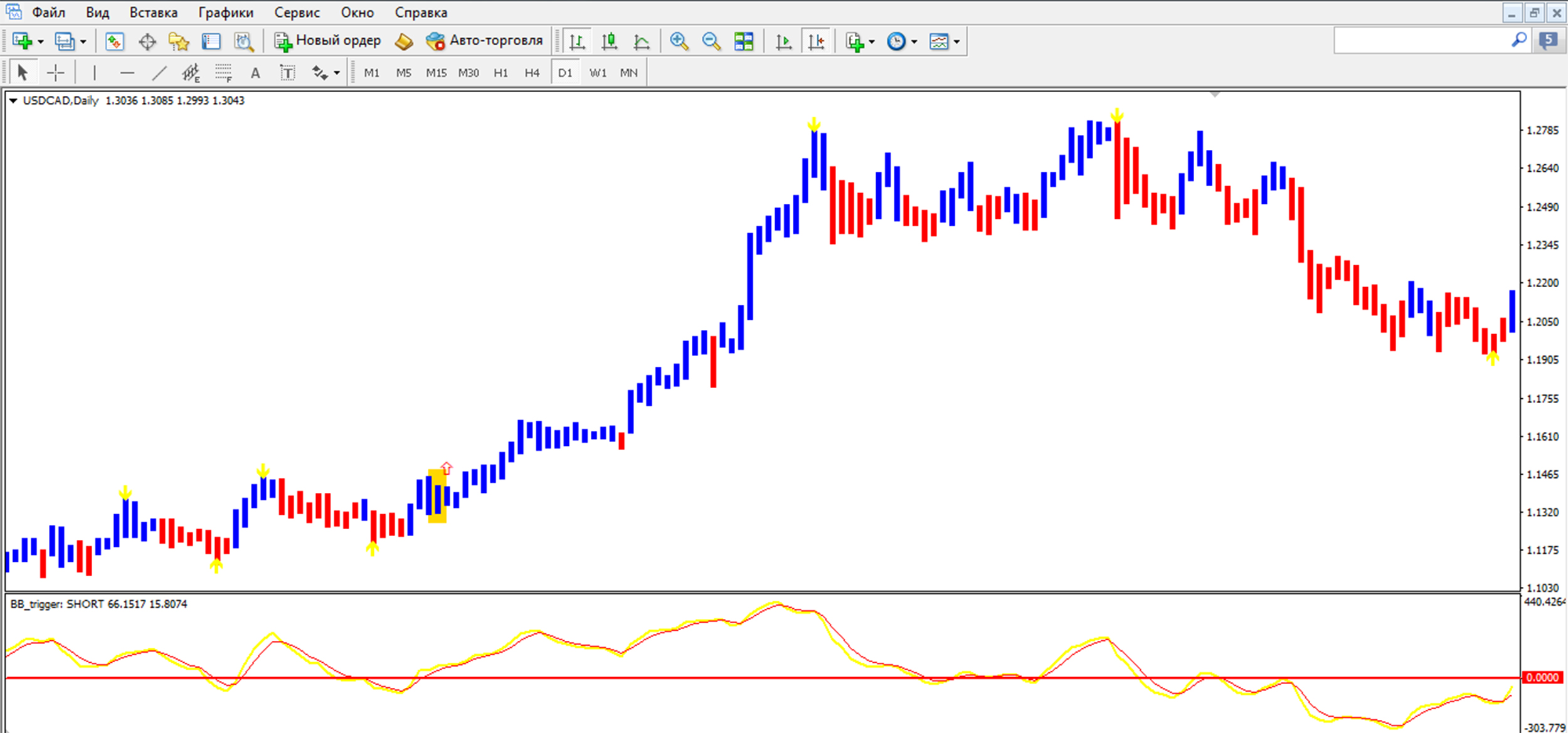
Task: Switch the timeframe to M30
Action: pos(469,73)
